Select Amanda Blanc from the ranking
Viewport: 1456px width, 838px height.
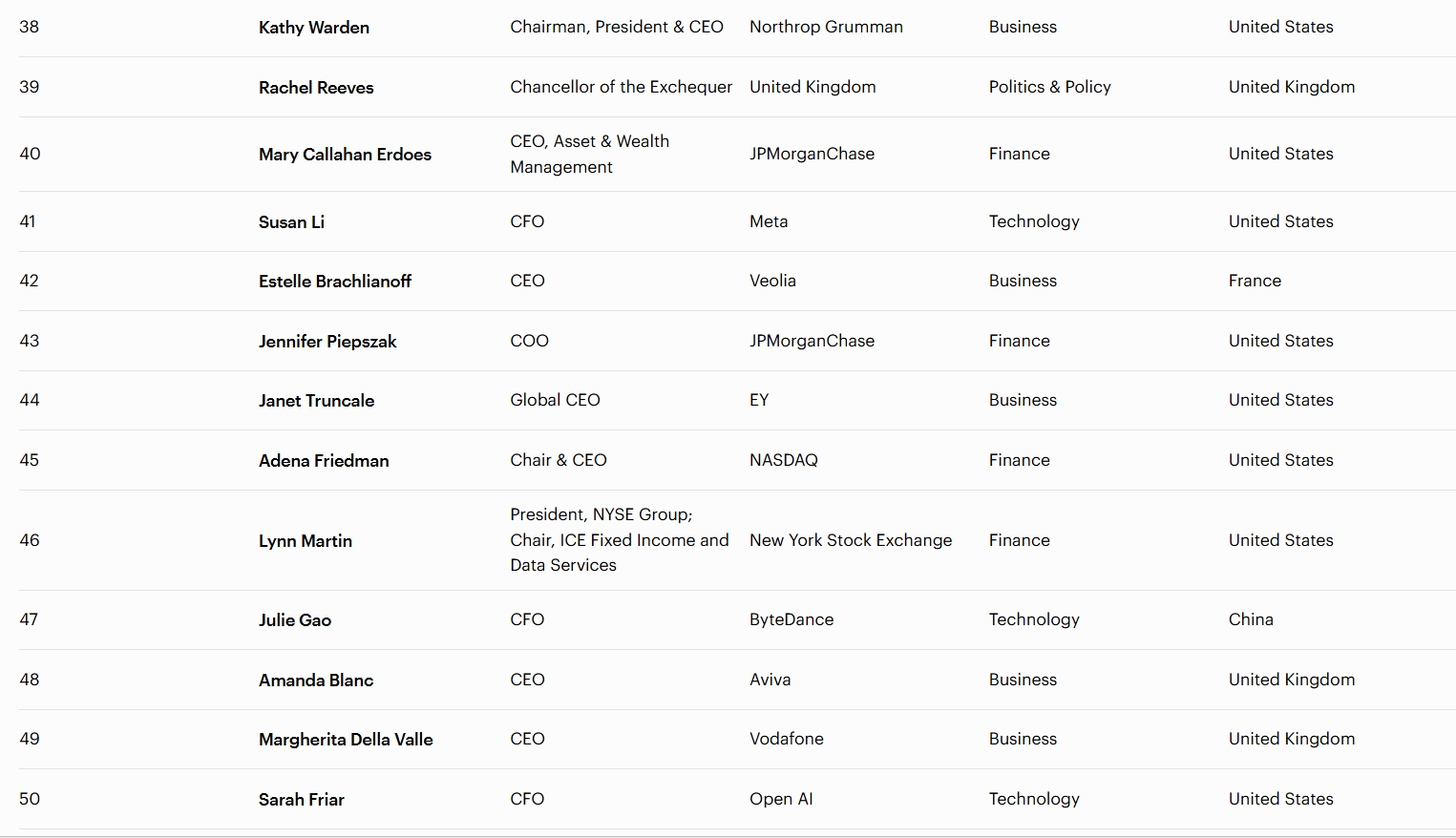tap(315, 681)
